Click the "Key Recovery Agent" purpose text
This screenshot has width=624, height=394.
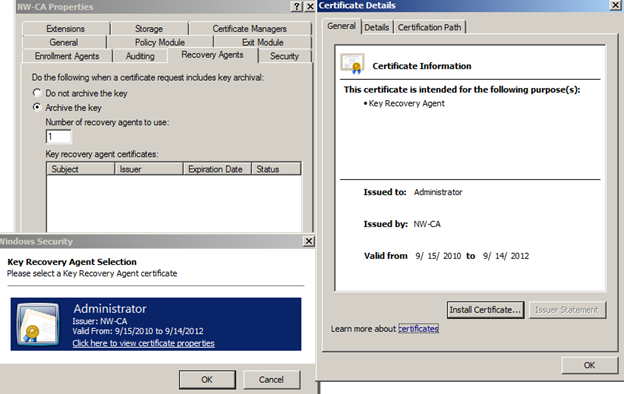(x=406, y=103)
